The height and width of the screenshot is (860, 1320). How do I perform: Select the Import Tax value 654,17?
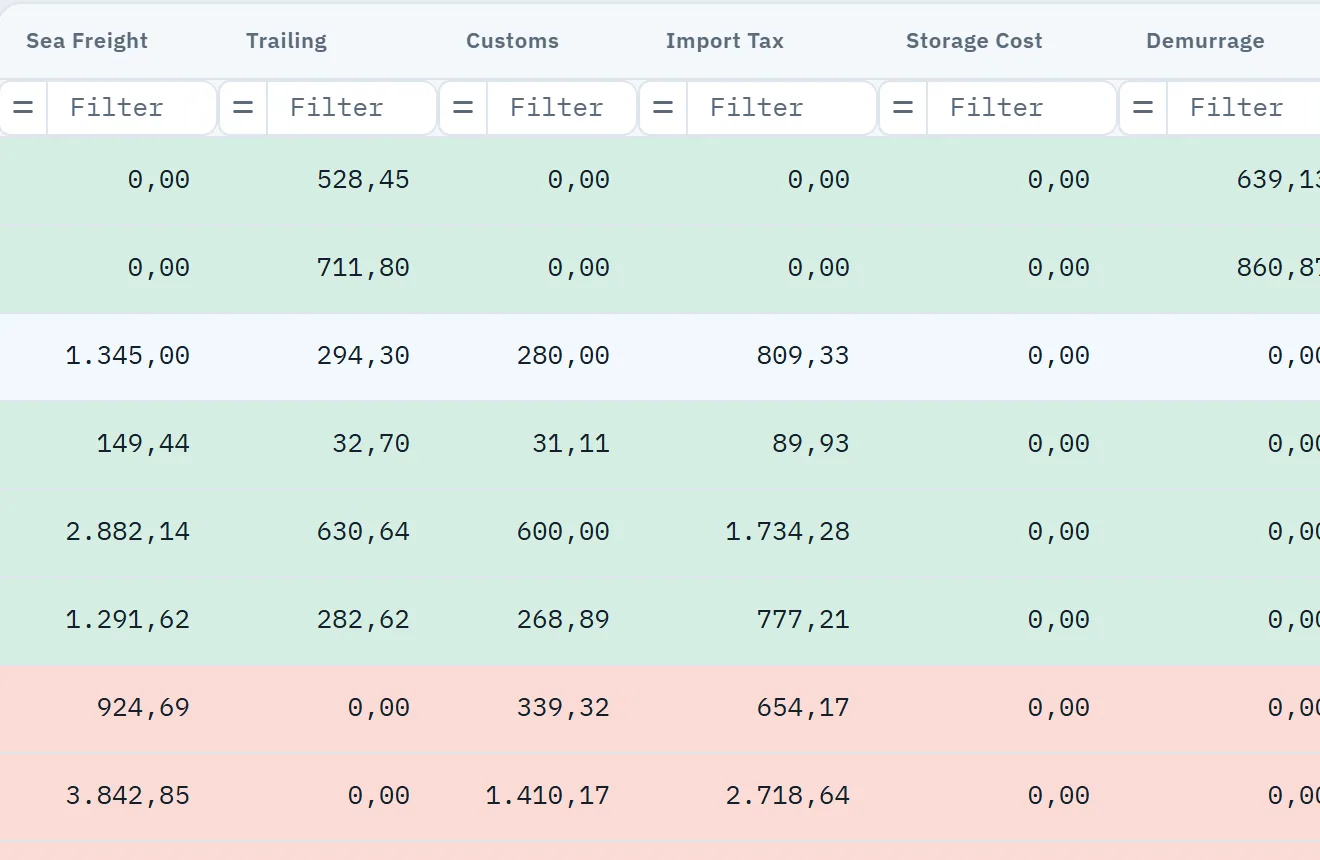803,708
